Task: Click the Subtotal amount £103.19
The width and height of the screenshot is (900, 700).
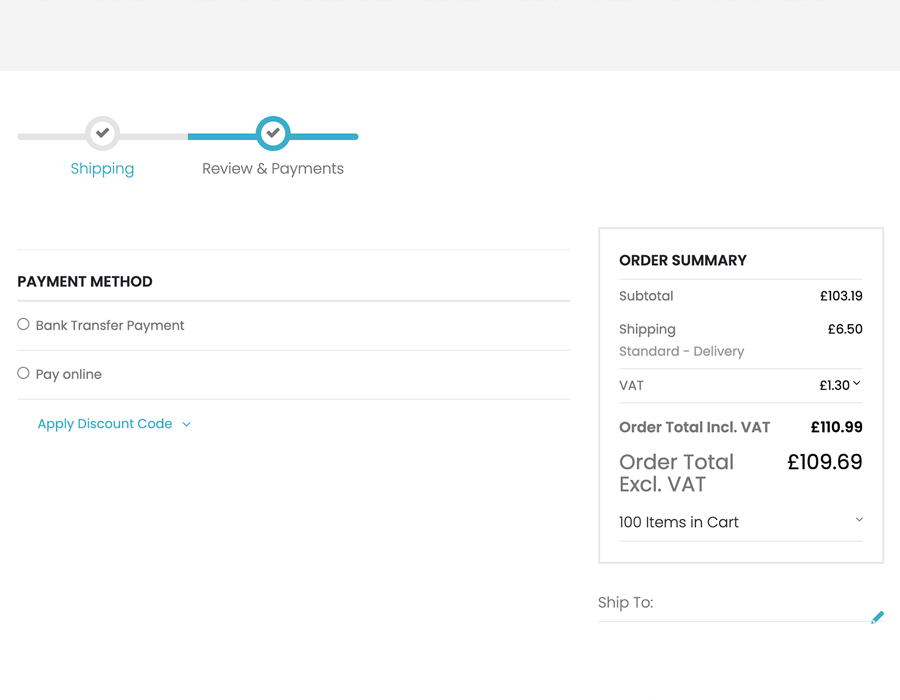Action: click(x=843, y=296)
